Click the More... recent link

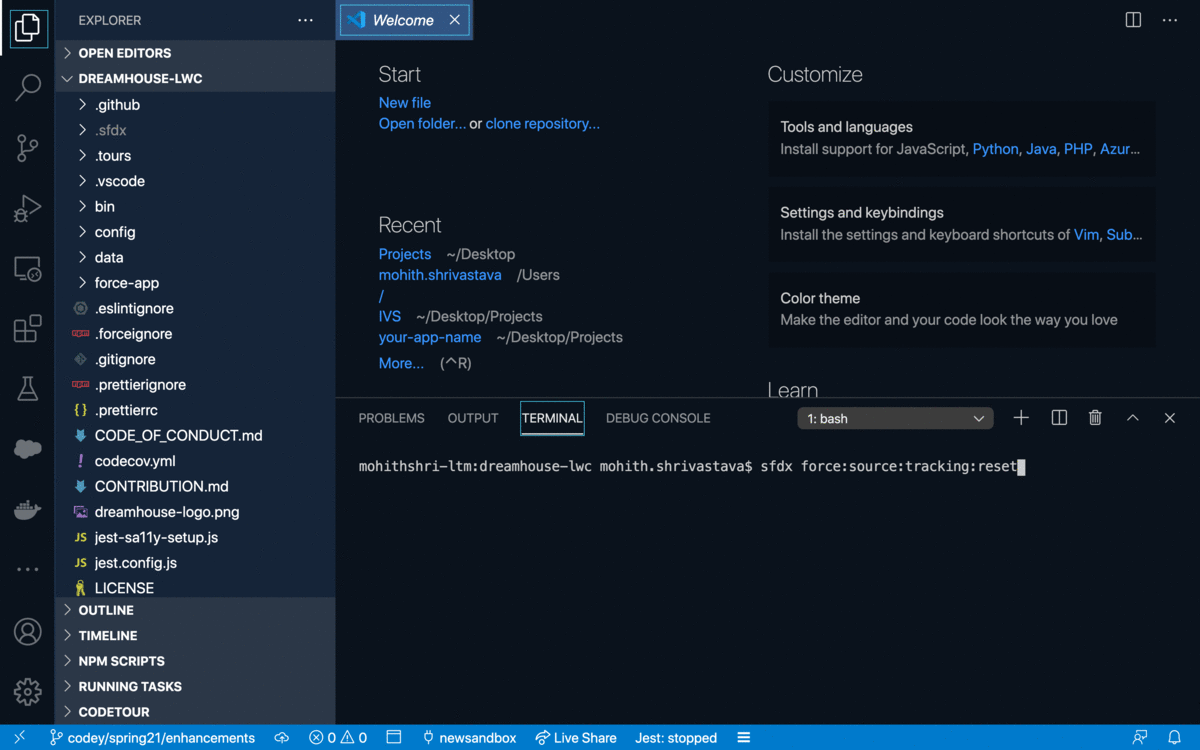401,363
